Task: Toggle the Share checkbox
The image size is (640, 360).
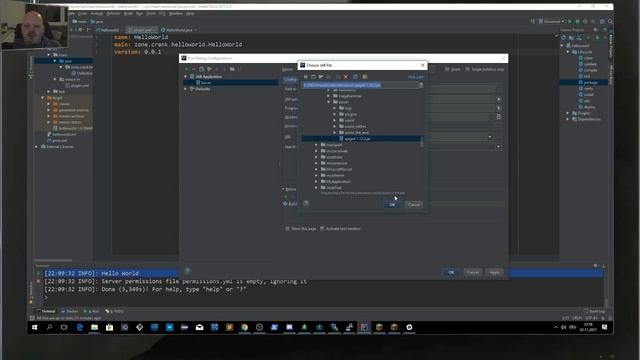Action: pos(447,69)
